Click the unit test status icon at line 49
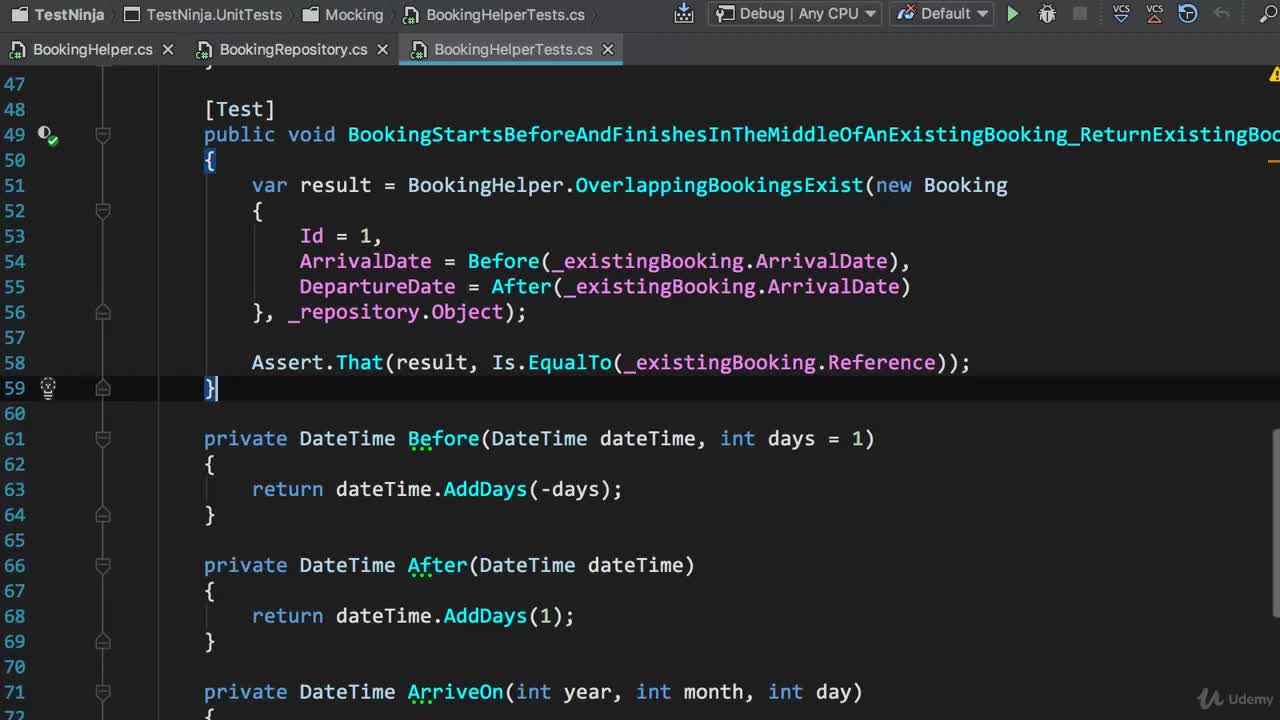This screenshot has width=1280, height=720. (47, 135)
